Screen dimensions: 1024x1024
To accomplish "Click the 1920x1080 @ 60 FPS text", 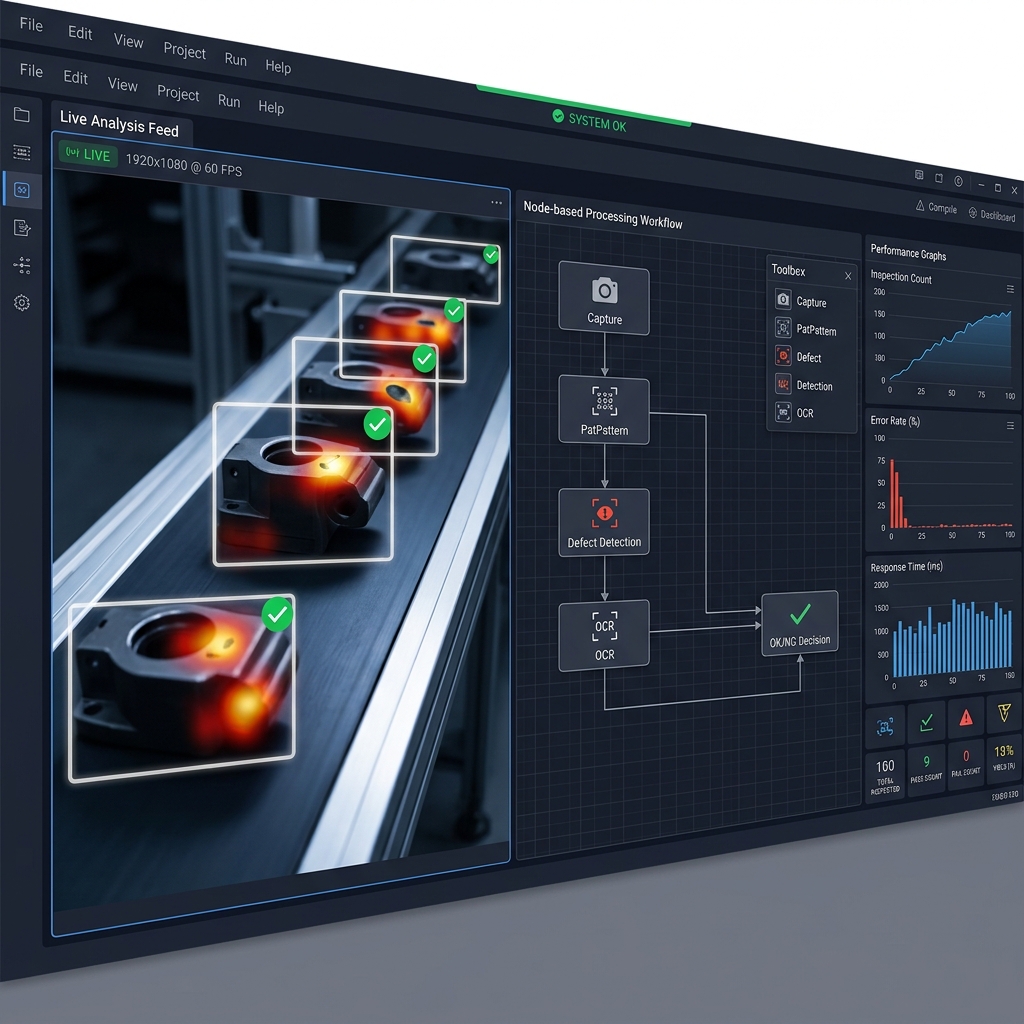I will point(184,166).
